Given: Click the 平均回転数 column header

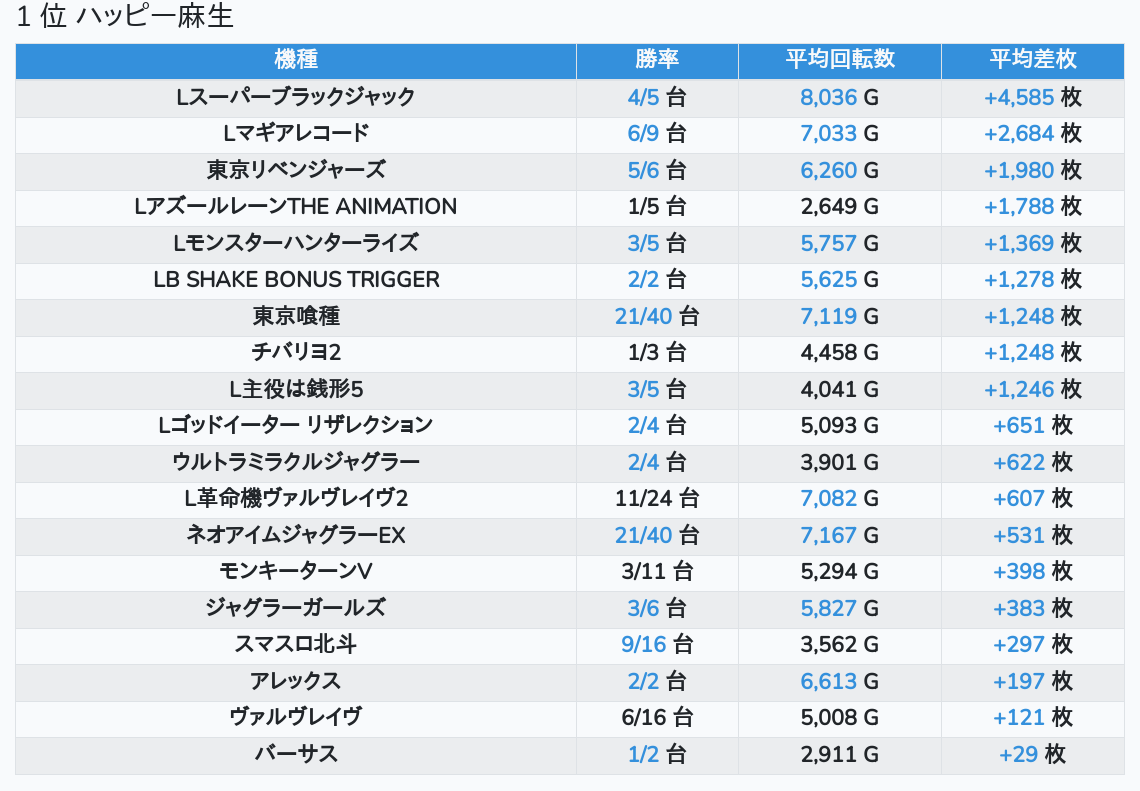Looking at the screenshot, I should tap(839, 60).
